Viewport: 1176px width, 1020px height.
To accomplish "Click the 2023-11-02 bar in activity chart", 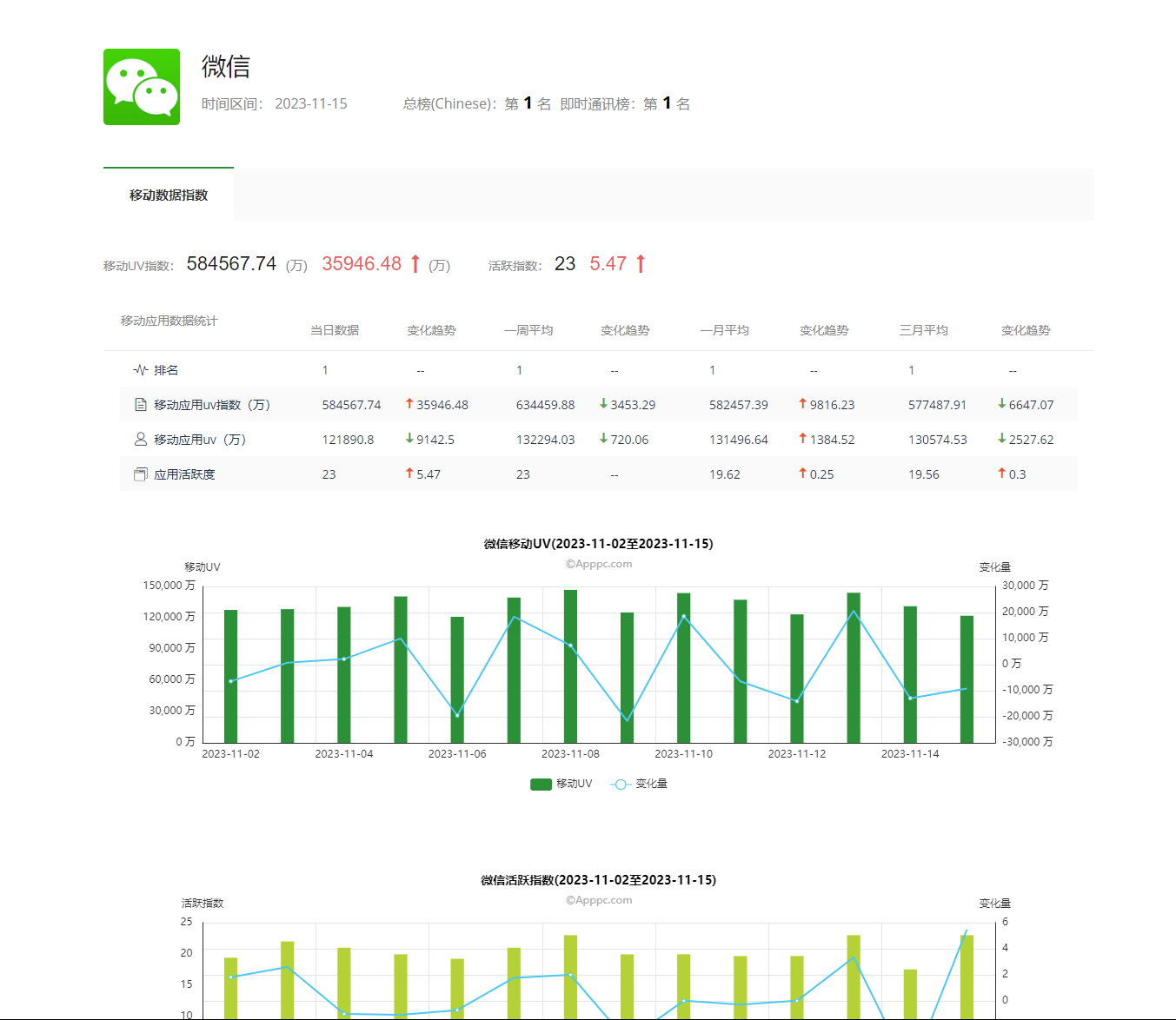I will pyautogui.click(x=230, y=988).
